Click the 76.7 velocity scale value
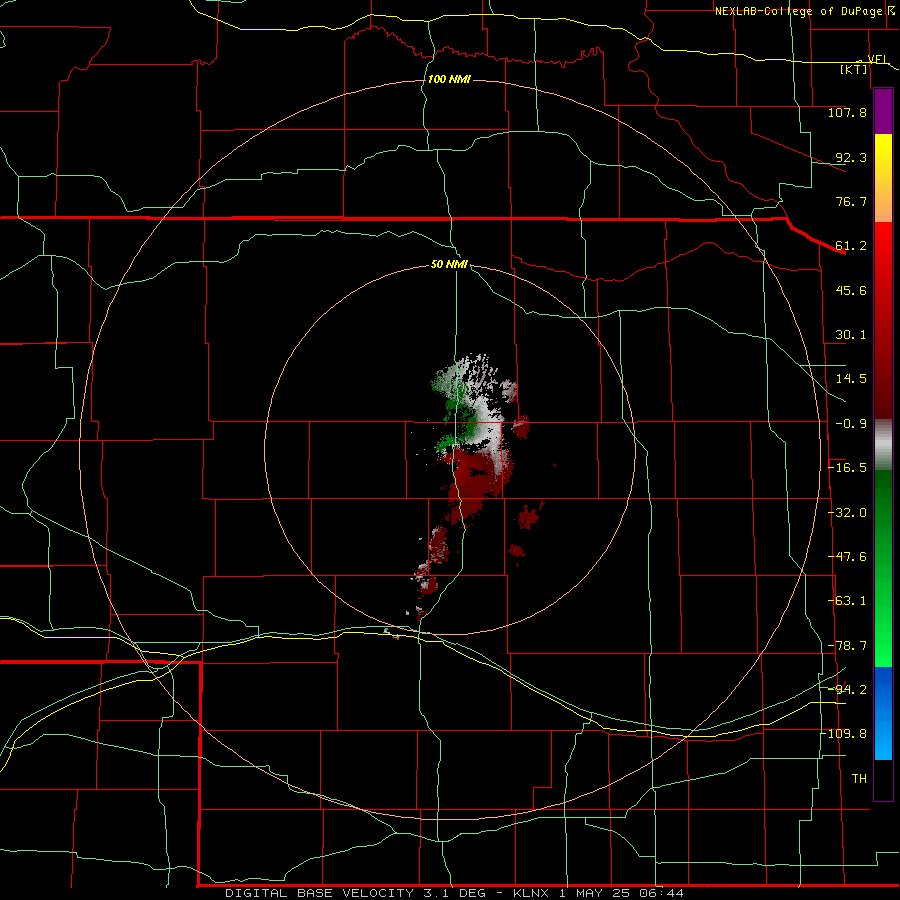This screenshot has height=900, width=900. [x=851, y=201]
